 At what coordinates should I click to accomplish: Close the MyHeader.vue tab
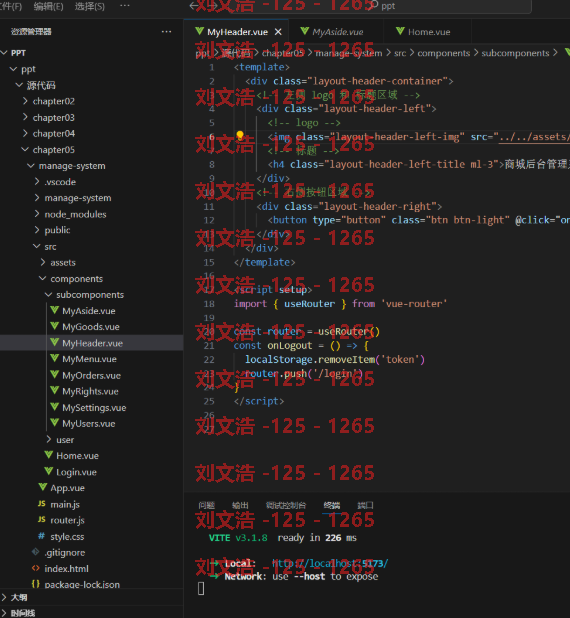click(x=278, y=32)
